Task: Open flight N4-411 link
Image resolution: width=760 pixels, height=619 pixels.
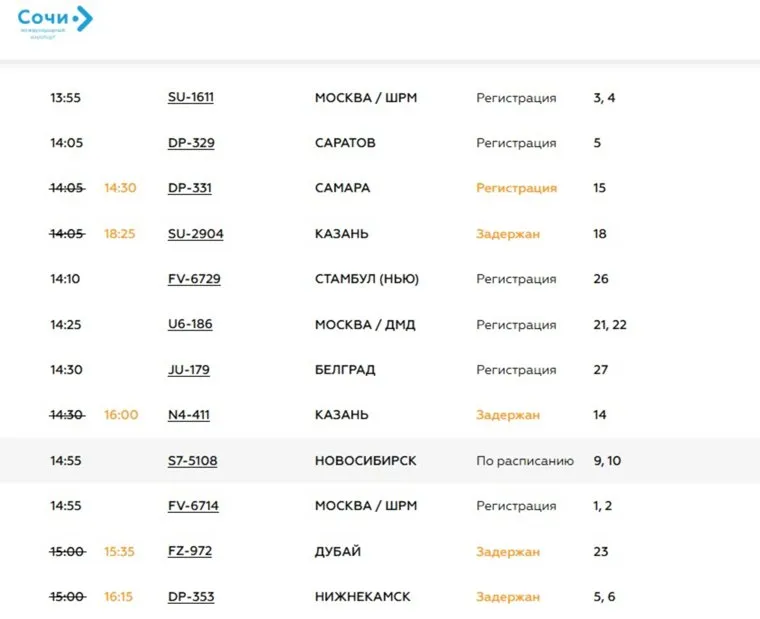Action: pos(188,415)
